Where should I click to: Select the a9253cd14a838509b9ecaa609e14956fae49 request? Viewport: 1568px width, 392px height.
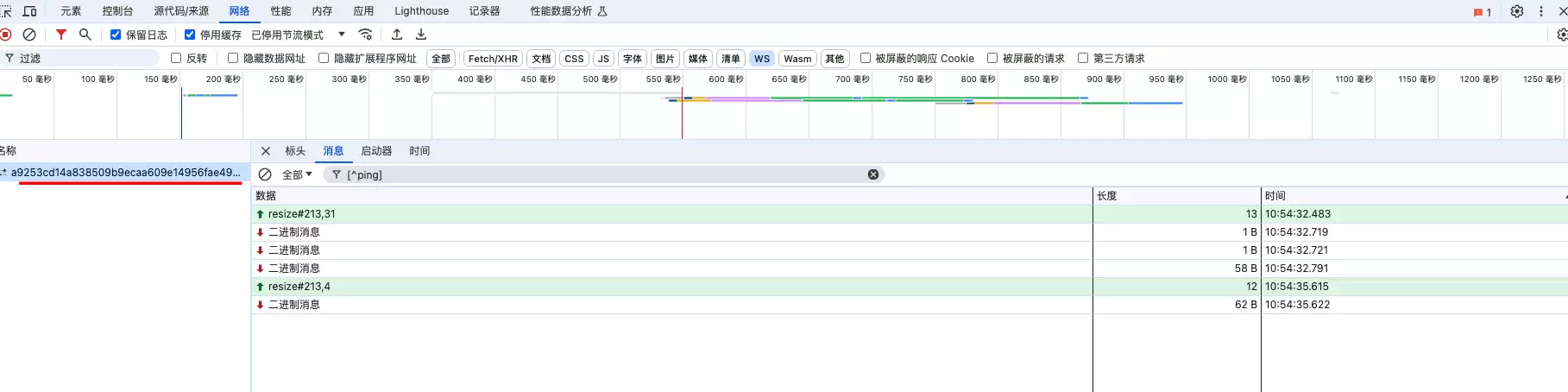[125, 173]
